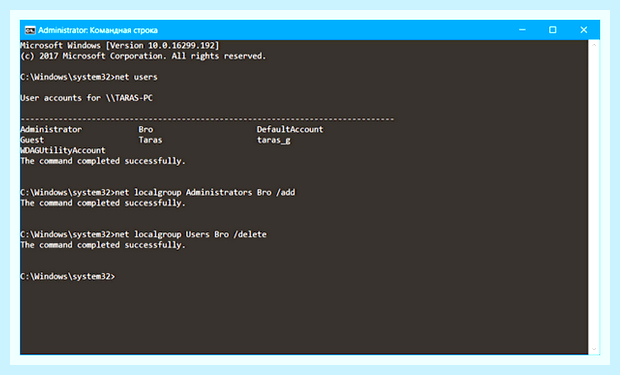The width and height of the screenshot is (620, 375).
Task: Click the 'Guest' account name
Action: tap(32, 140)
